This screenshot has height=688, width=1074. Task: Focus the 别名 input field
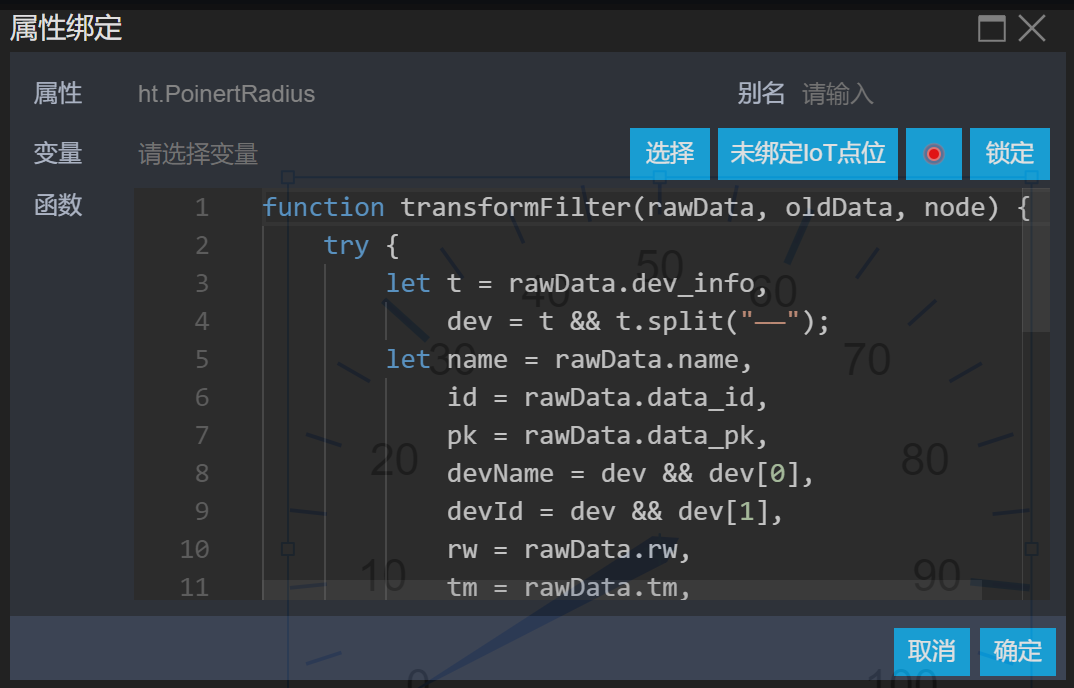pos(900,95)
